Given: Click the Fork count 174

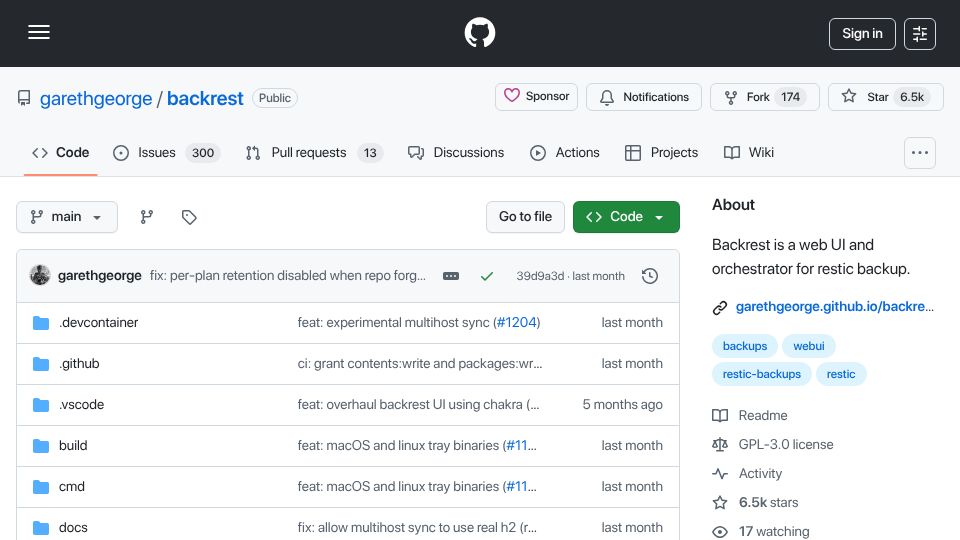Looking at the screenshot, I should tap(790, 97).
